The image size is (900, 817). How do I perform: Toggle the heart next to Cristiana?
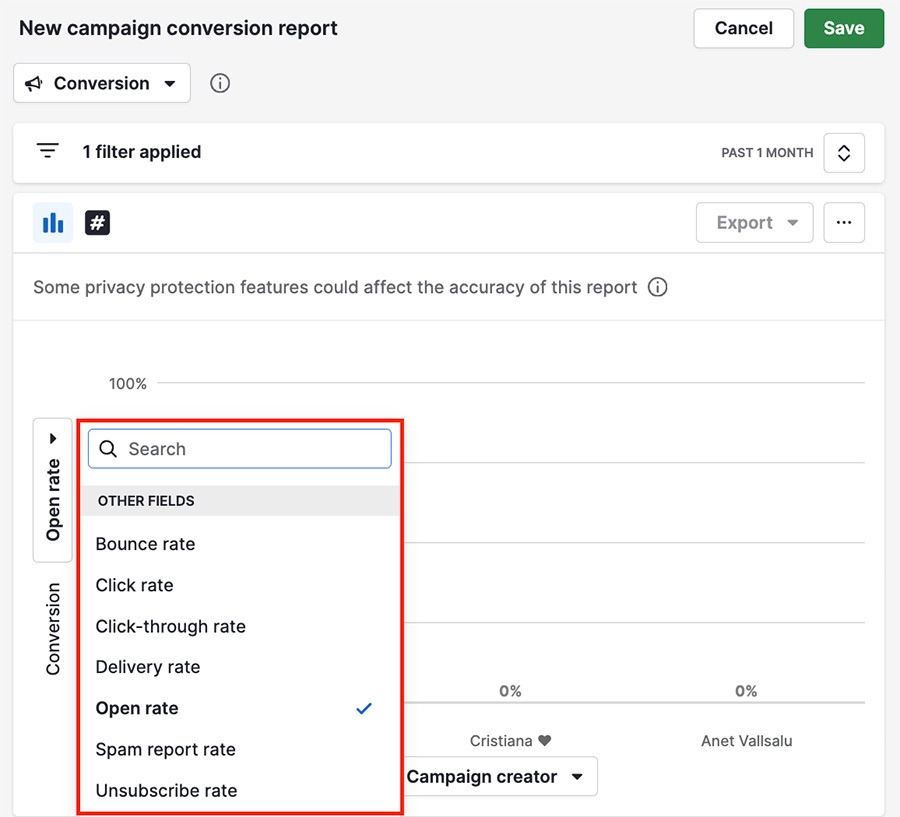[x=545, y=741]
